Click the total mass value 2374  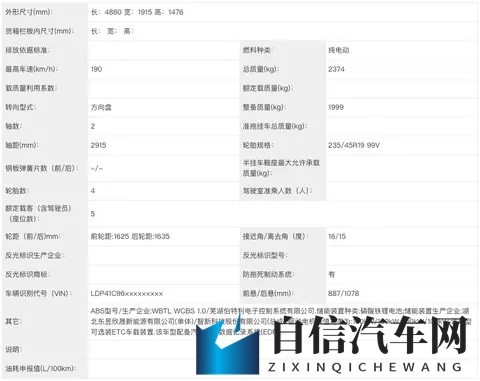(336, 69)
